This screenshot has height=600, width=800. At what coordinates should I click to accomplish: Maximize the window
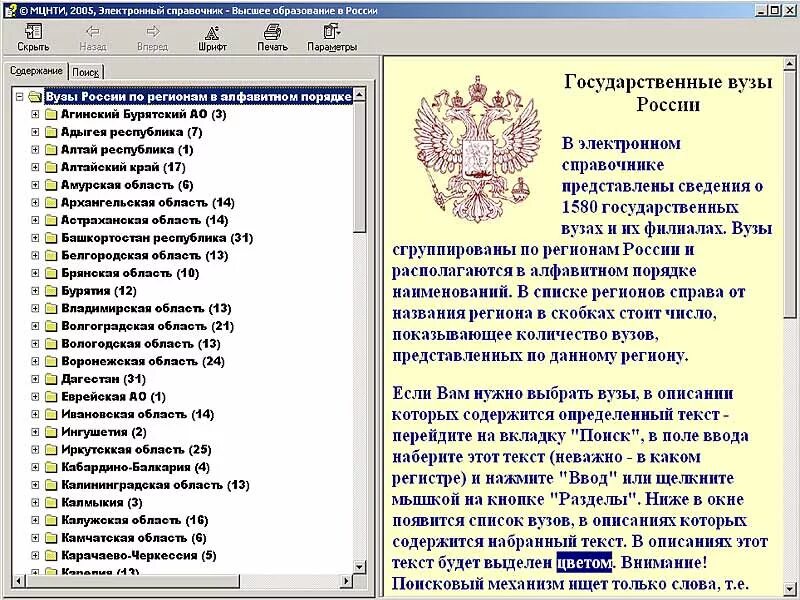click(775, 10)
